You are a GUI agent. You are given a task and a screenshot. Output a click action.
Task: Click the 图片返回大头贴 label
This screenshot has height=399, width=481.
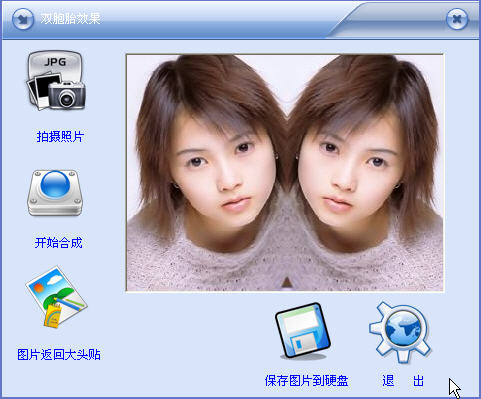[x=59, y=354]
